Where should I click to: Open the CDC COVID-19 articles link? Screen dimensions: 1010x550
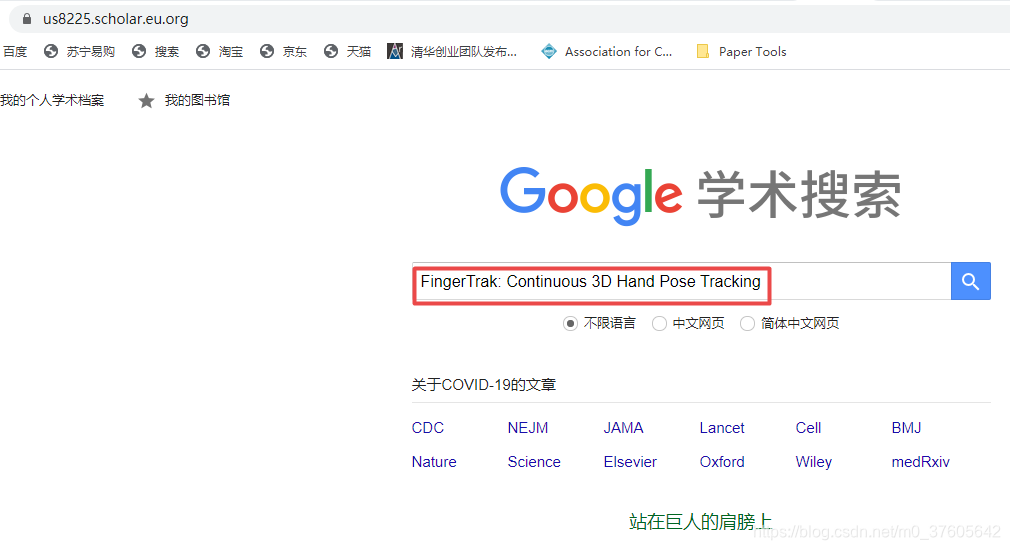428,428
